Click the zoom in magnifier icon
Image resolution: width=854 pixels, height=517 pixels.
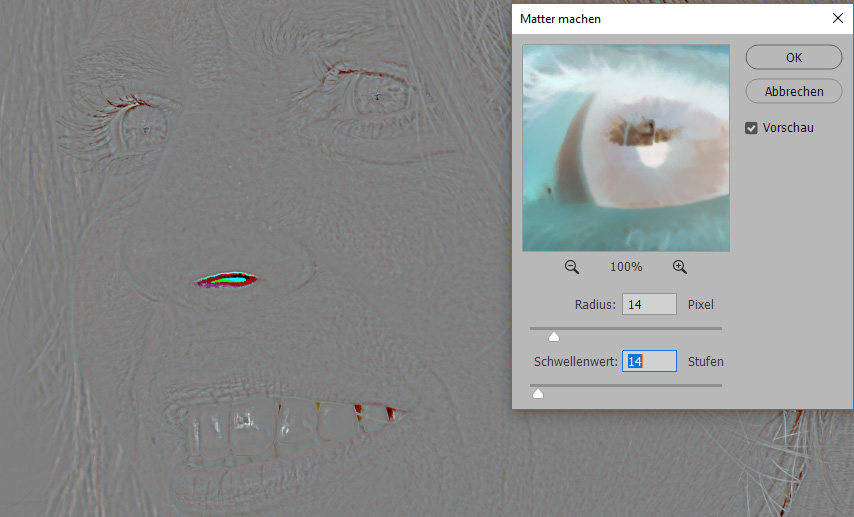point(680,267)
